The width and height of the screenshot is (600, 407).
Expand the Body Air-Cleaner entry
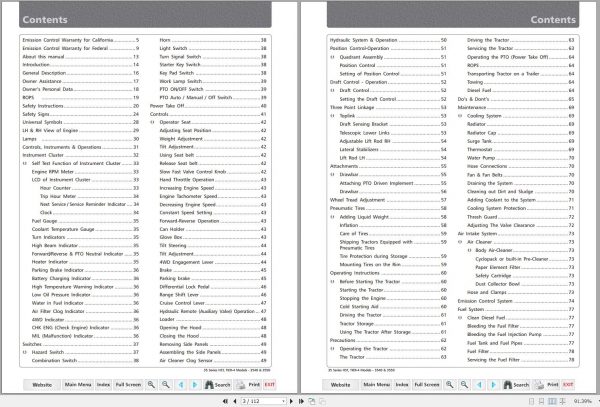469,250
